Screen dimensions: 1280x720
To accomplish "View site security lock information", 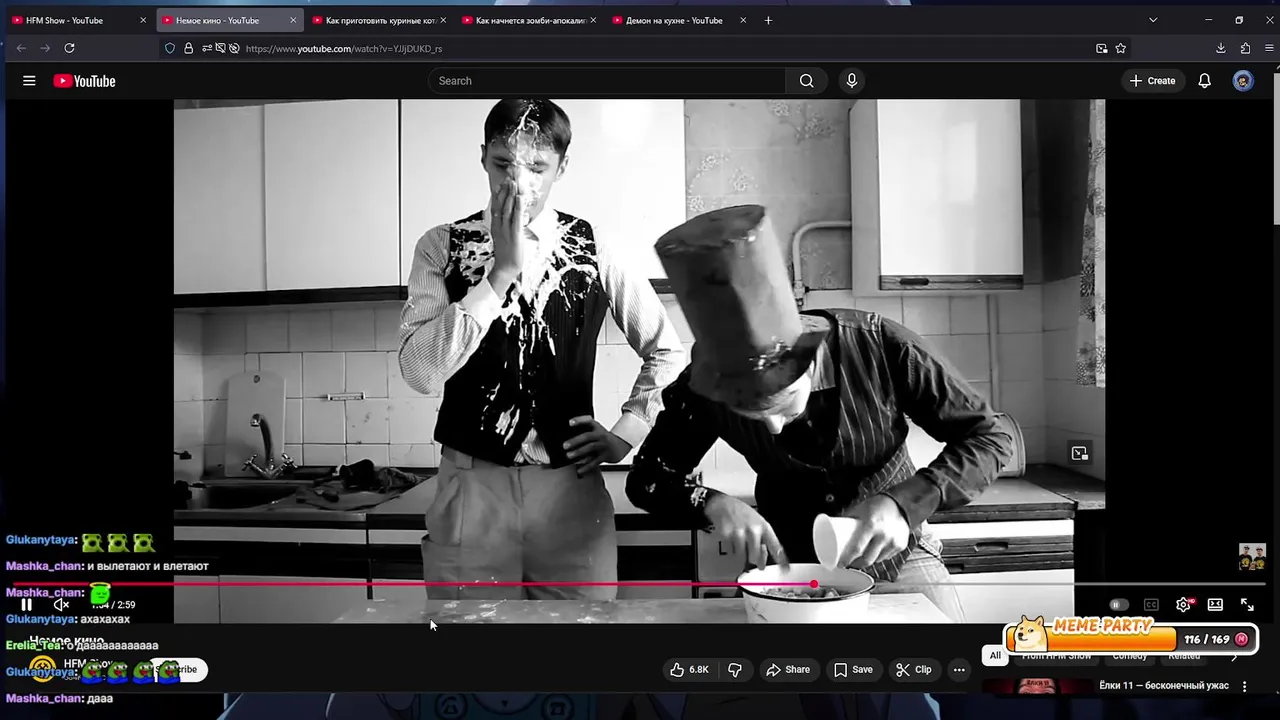I will 188,48.
